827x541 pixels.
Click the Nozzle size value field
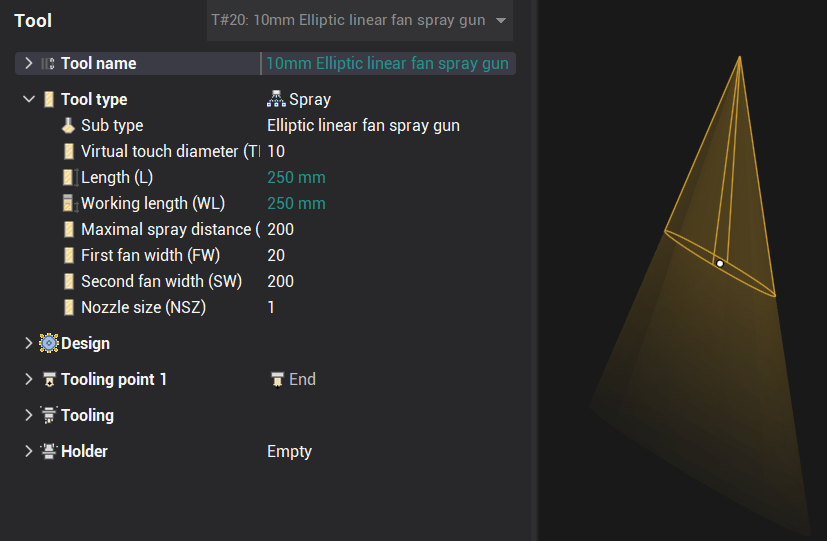coord(271,308)
